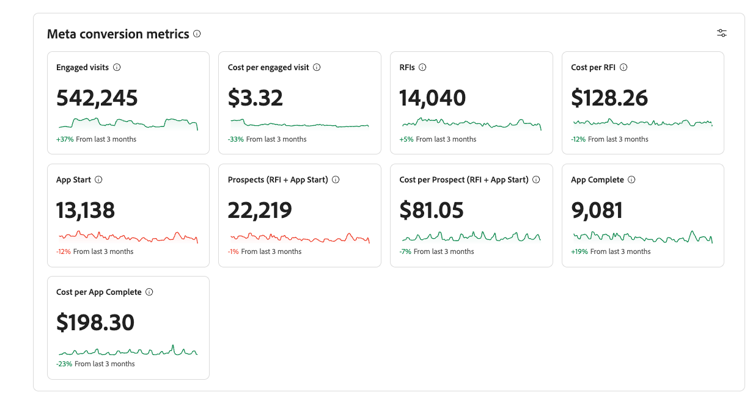The height and width of the screenshot is (395, 750).
Task: Click the -33% From last 3 months text
Action: pos(267,139)
